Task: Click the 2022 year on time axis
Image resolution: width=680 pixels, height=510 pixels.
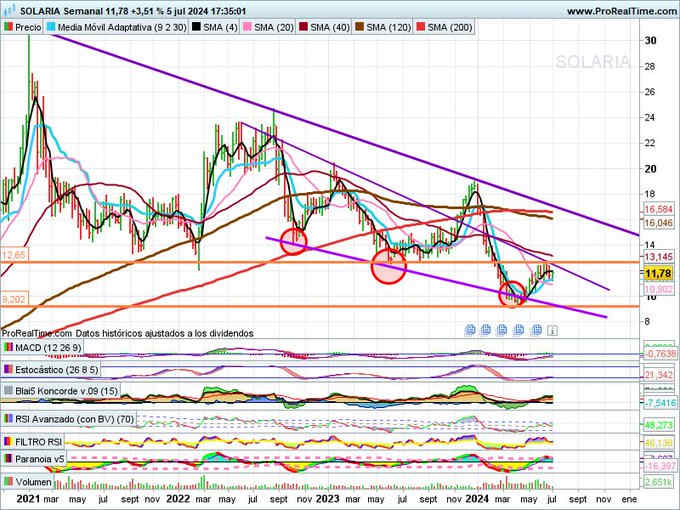Action: pos(178,499)
